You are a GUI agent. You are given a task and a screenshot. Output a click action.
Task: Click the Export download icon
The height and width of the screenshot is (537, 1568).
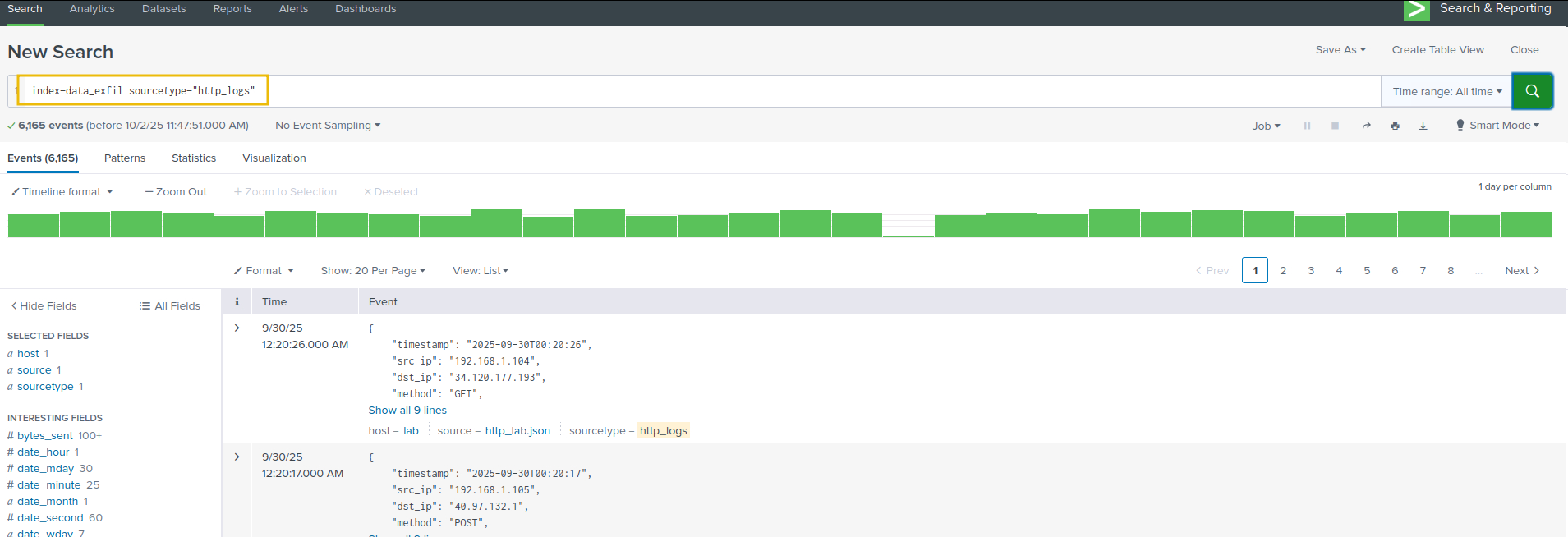pyautogui.click(x=1423, y=126)
